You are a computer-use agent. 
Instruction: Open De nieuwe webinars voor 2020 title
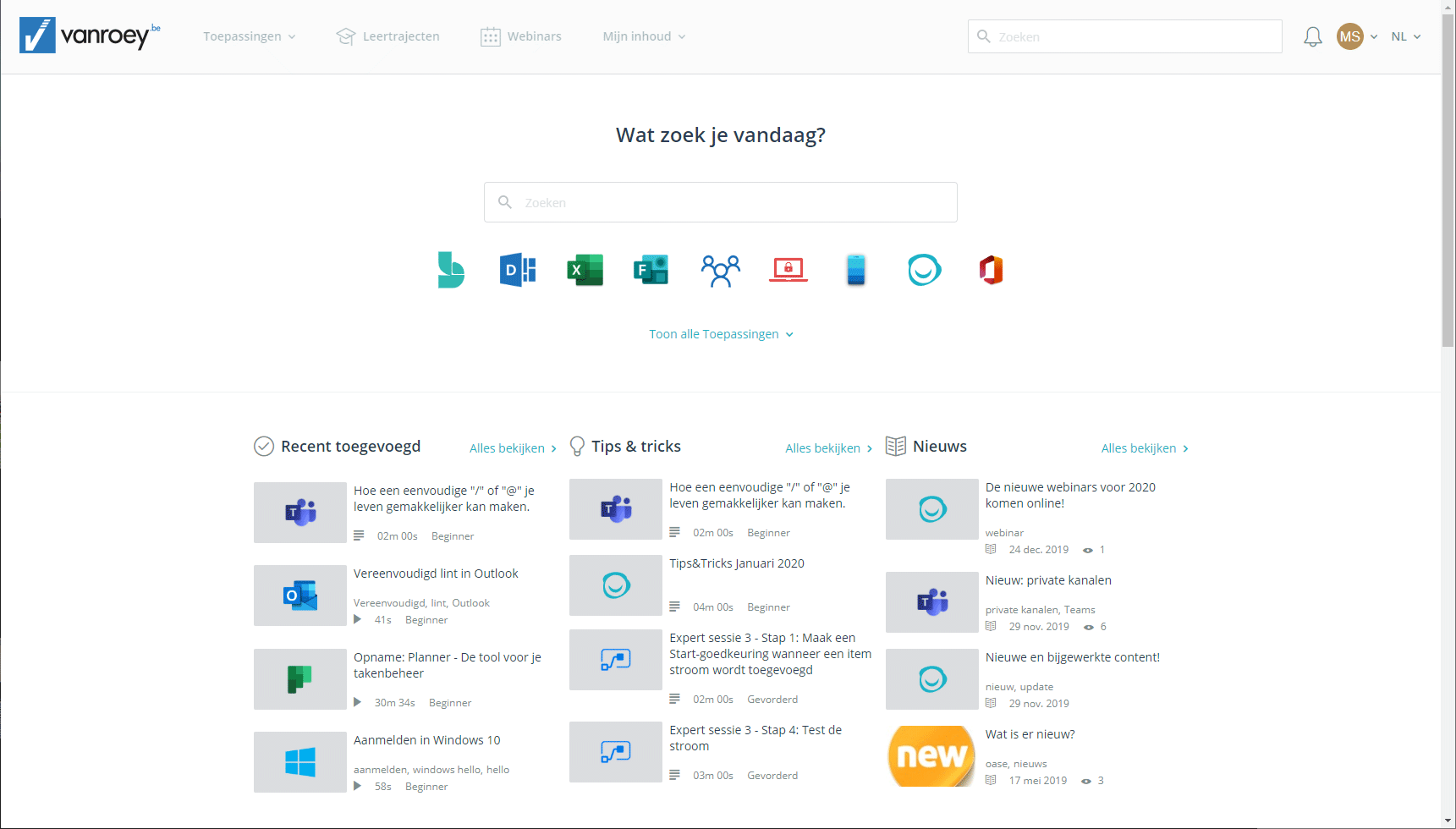tap(1070, 495)
